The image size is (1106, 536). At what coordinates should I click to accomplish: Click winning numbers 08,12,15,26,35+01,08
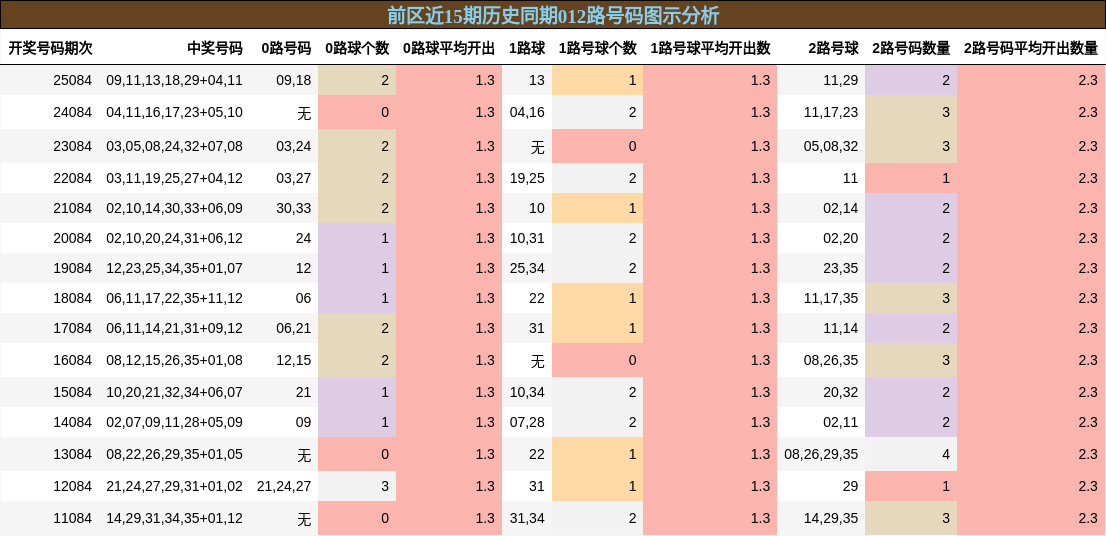point(174,360)
